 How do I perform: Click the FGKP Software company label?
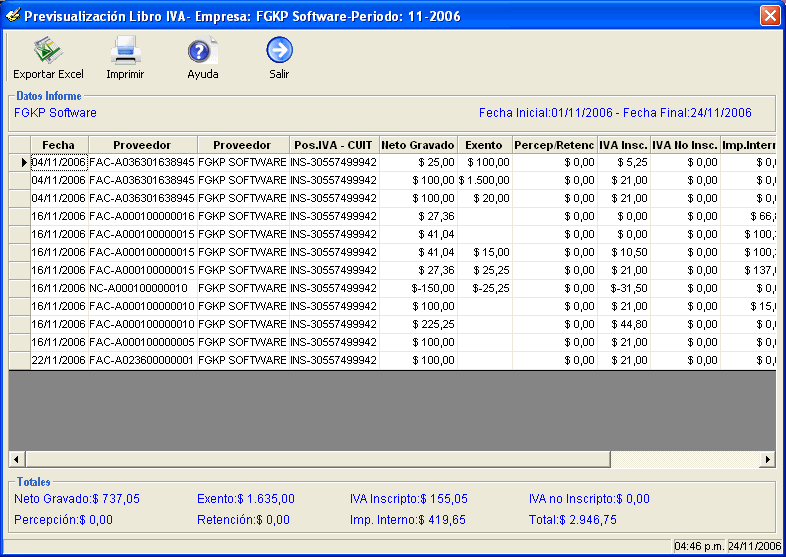55,113
